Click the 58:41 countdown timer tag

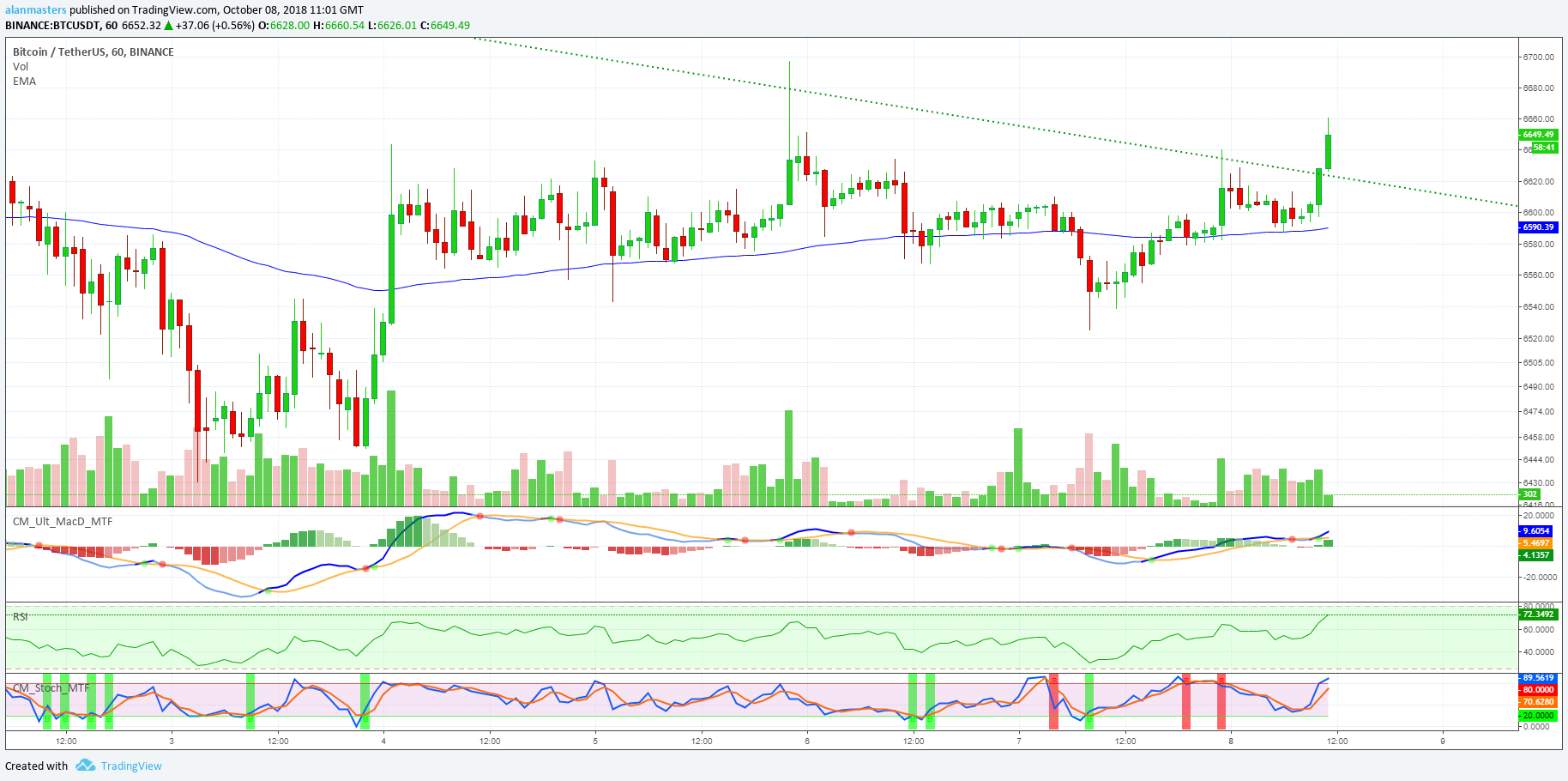(x=1544, y=148)
